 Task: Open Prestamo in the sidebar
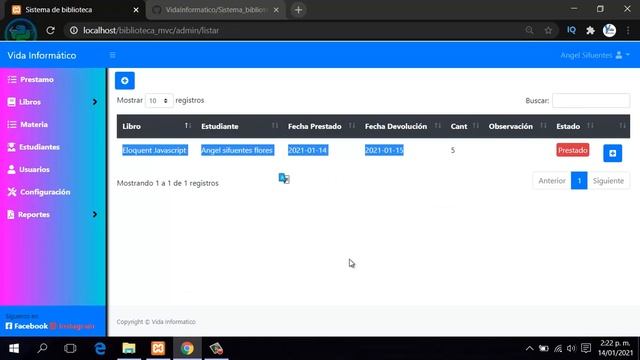37,80
